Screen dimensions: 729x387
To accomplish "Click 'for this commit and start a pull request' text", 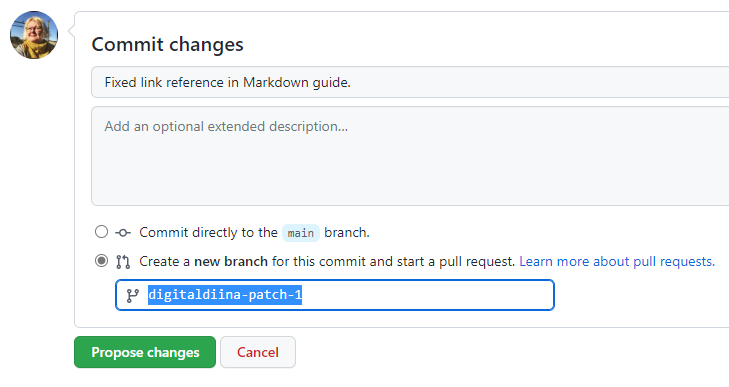I will tap(393, 261).
